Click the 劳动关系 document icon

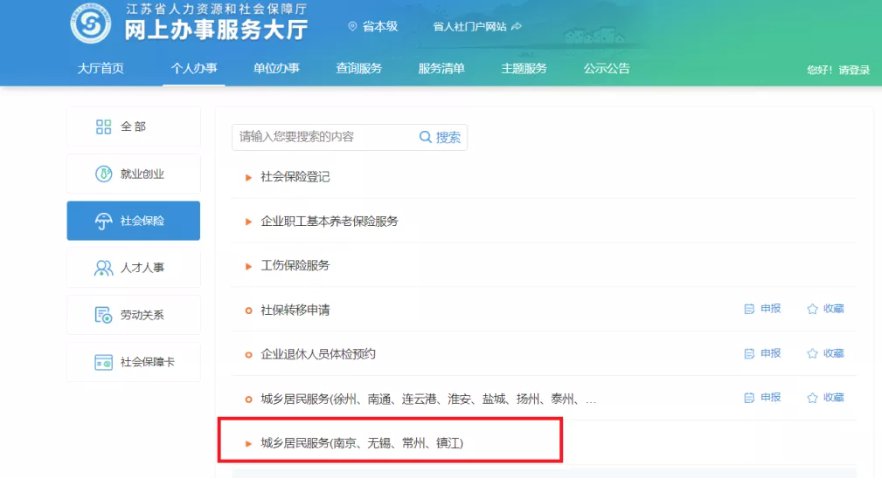104,315
